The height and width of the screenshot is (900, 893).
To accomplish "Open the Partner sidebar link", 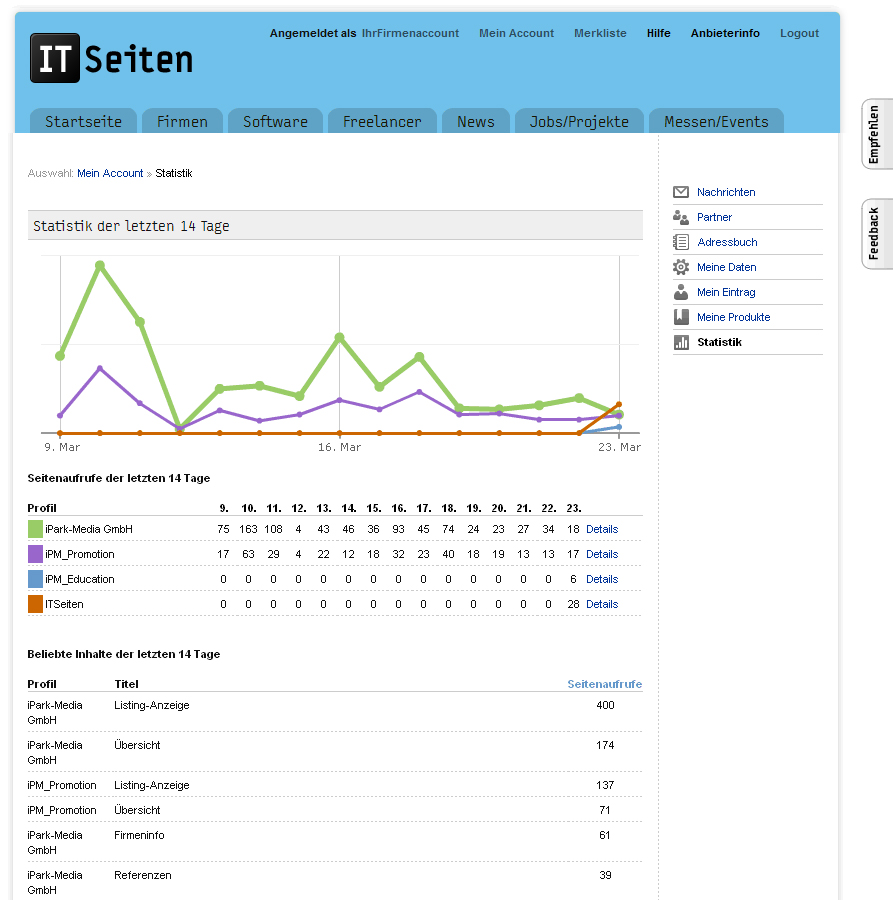I will point(715,217).
